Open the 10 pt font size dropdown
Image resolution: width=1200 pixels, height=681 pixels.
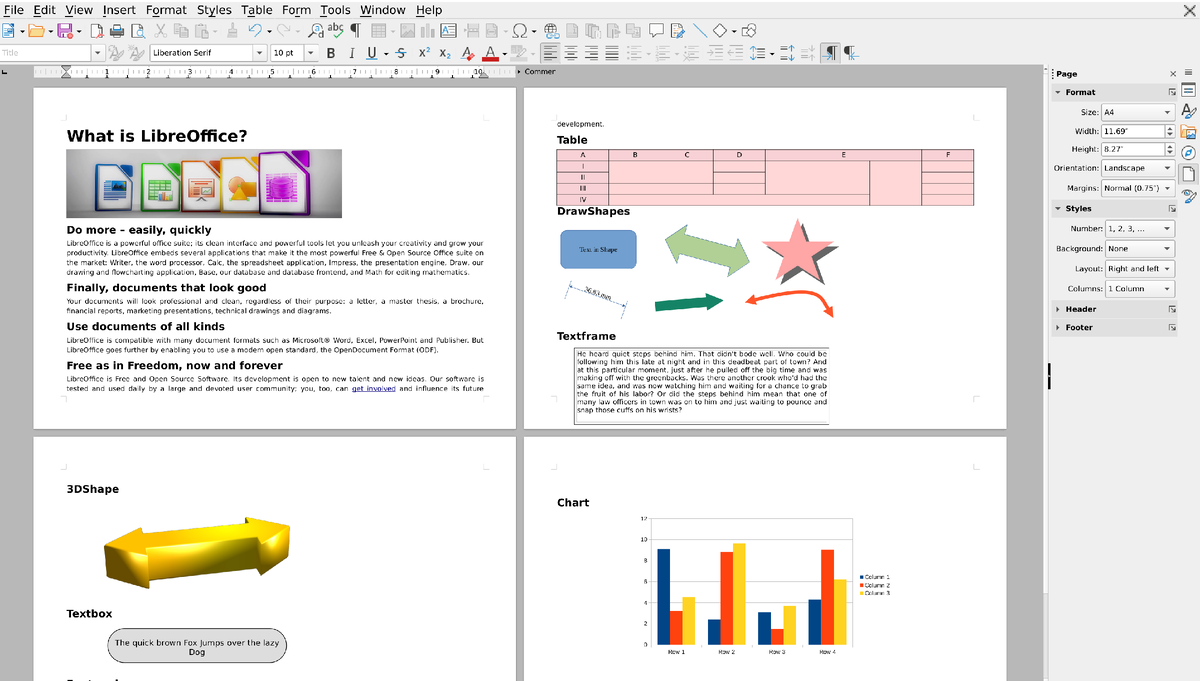311,53
